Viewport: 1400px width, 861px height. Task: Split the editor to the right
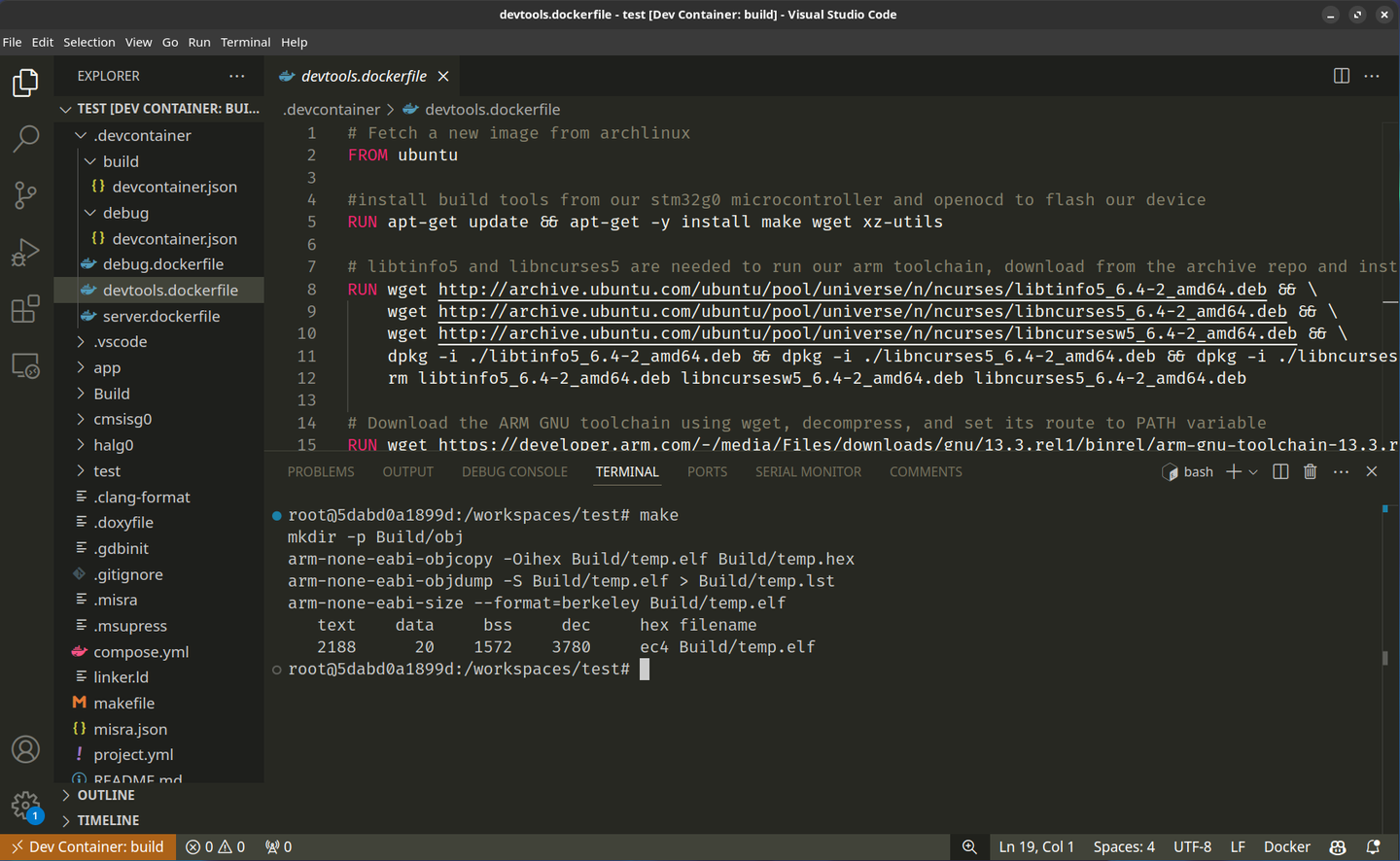pos(1341,76)
